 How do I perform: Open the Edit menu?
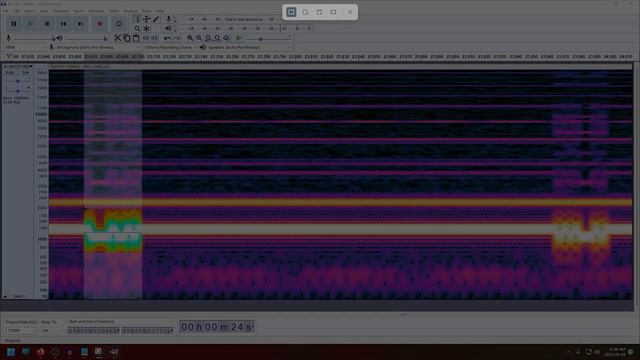coord(16,11)
